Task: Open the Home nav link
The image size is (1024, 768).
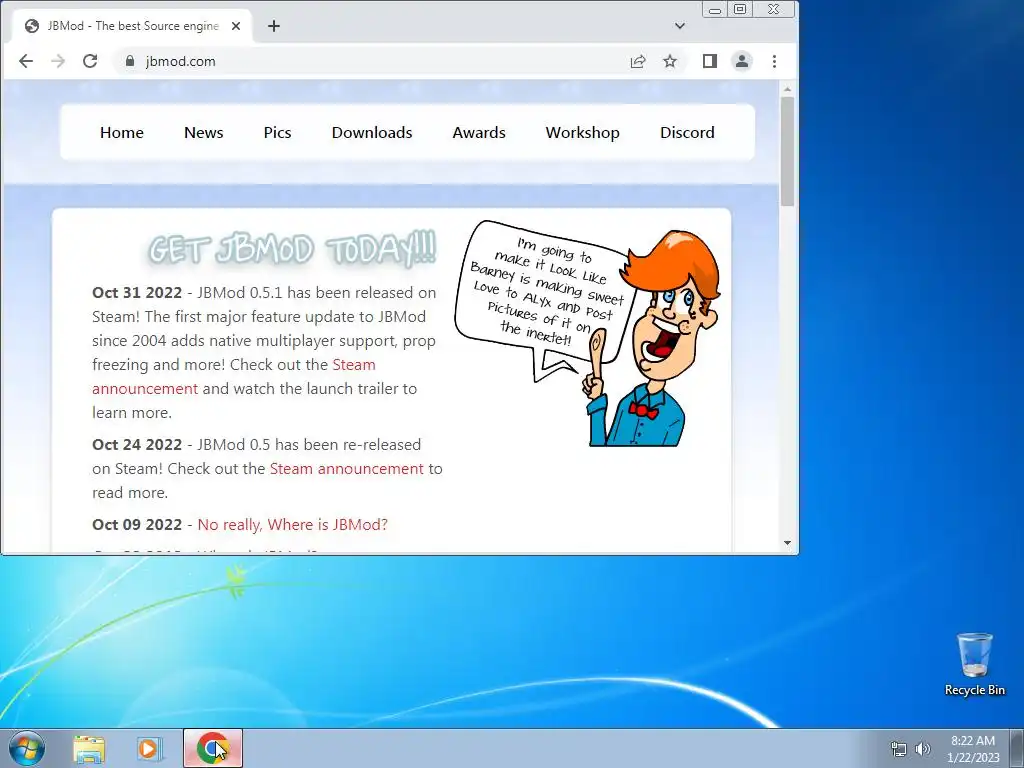Action: [x=121, y=133]
